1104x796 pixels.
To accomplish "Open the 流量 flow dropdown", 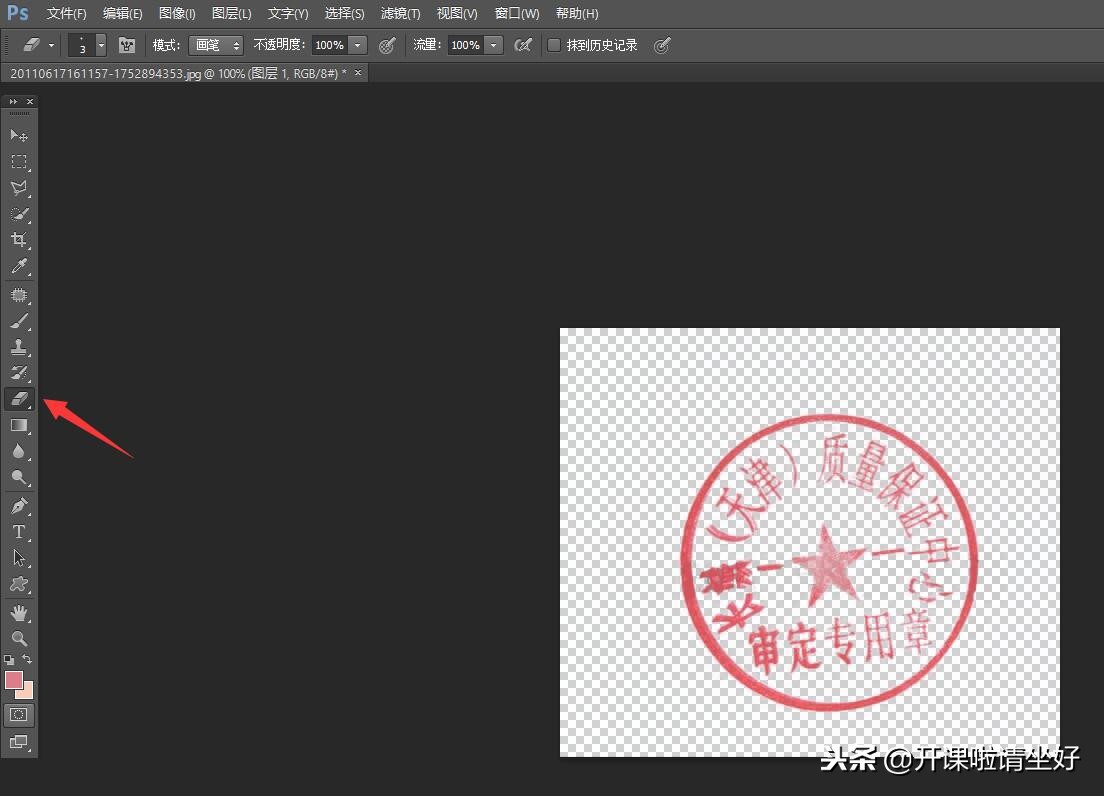I will point(491,45).
